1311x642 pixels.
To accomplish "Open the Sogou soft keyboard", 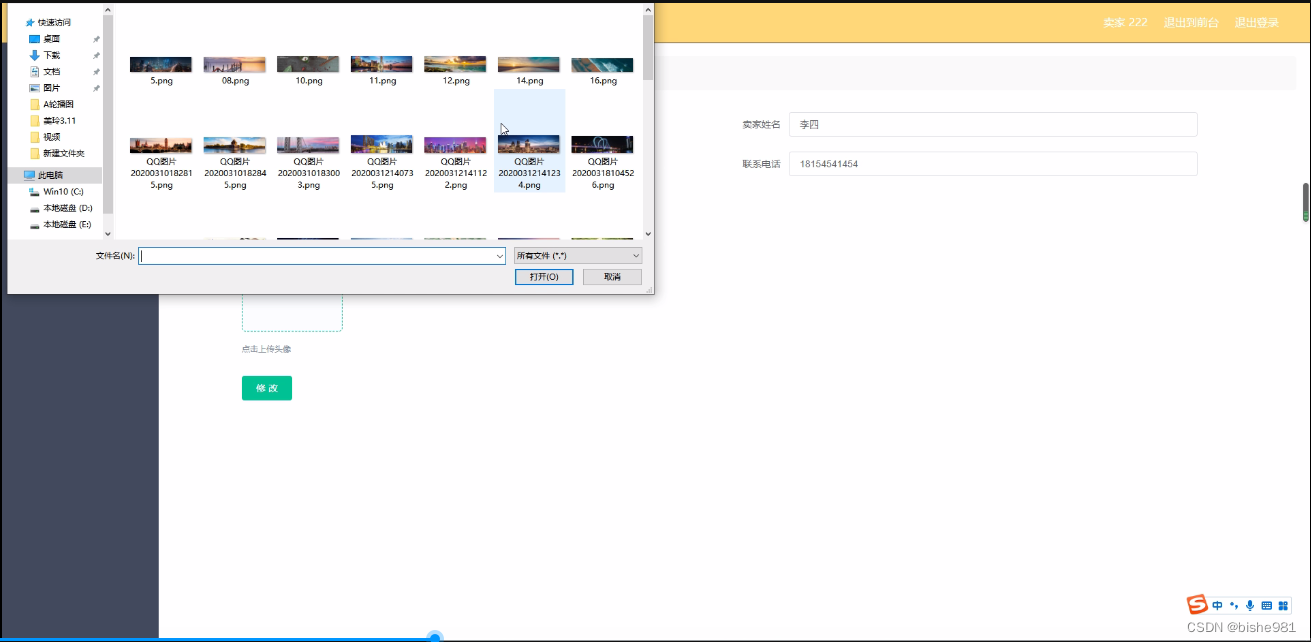I will [x=1267, y=604].
